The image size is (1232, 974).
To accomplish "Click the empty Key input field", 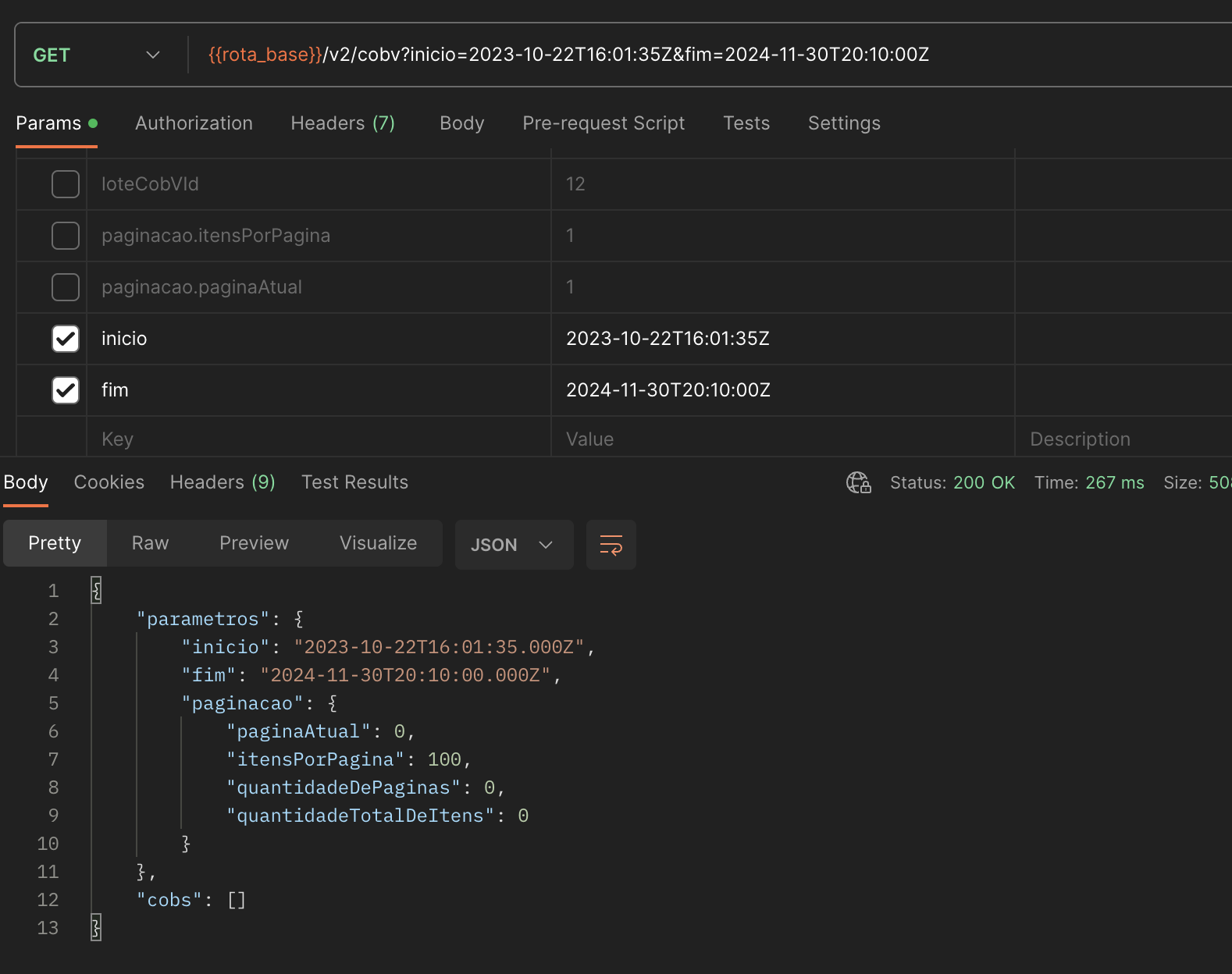I will (x=319, y=439).
